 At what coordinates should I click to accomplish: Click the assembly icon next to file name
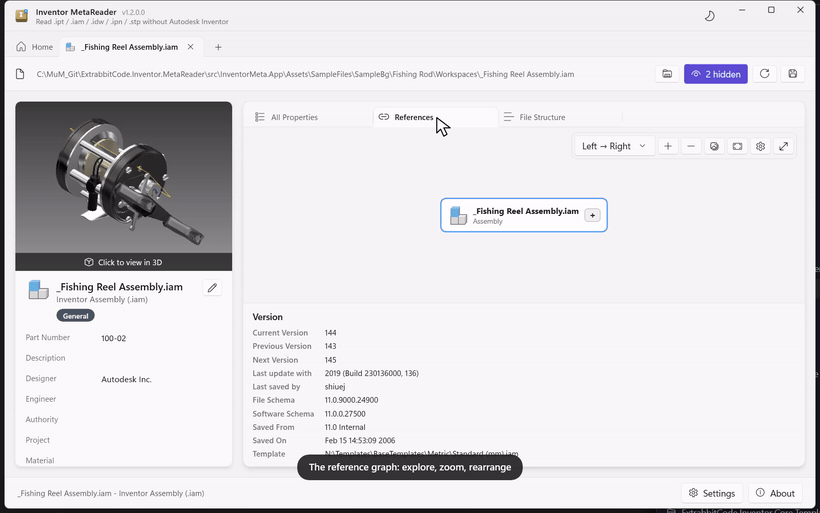[38, 290]
